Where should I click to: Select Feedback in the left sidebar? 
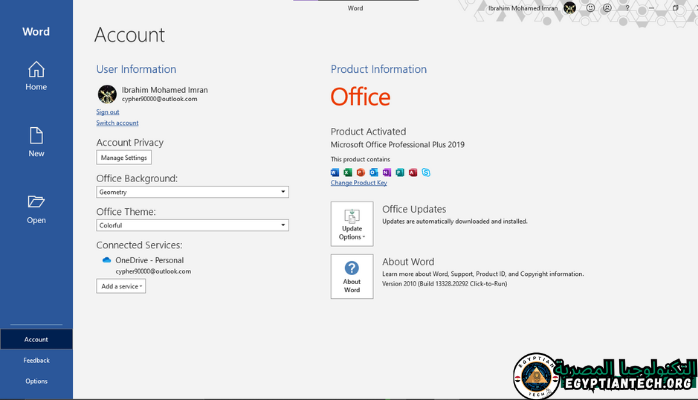pos(36,360)
